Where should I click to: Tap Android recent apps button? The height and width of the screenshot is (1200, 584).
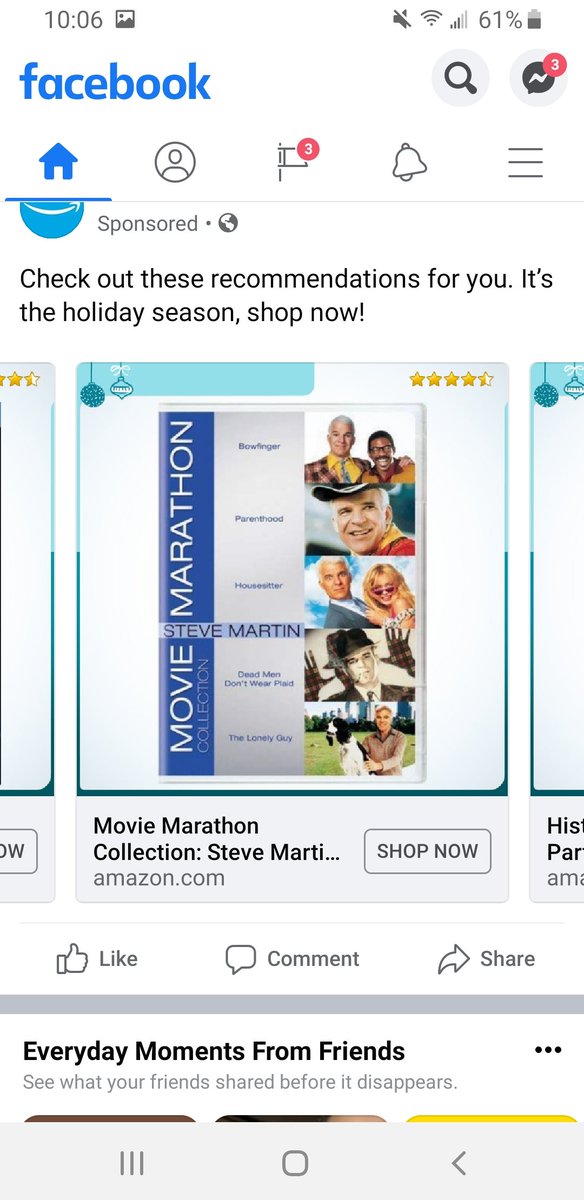click(x=132, y=1163)
